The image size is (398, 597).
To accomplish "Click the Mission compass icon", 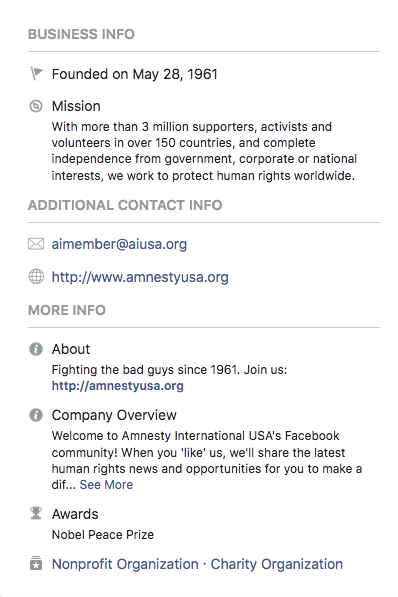I will (36, 106).
